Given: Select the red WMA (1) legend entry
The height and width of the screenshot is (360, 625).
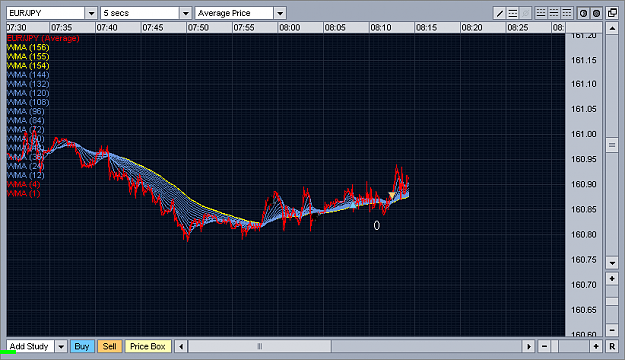Looking at the screenshot, I should 24,194.
